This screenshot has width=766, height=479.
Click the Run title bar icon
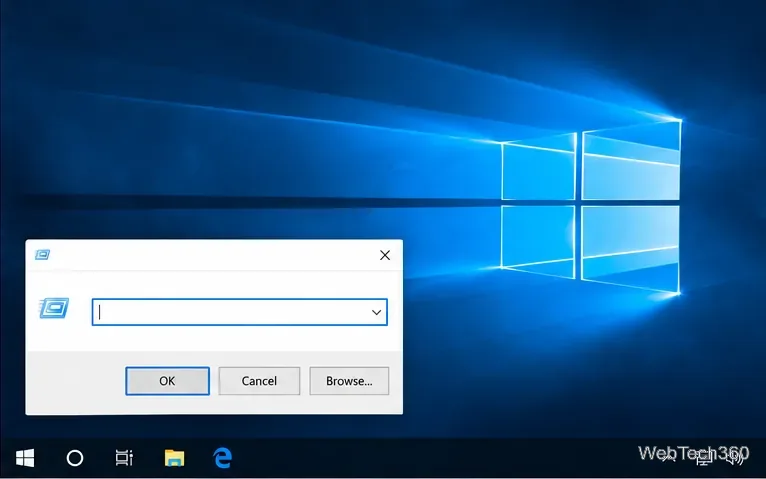coord(43,254)
